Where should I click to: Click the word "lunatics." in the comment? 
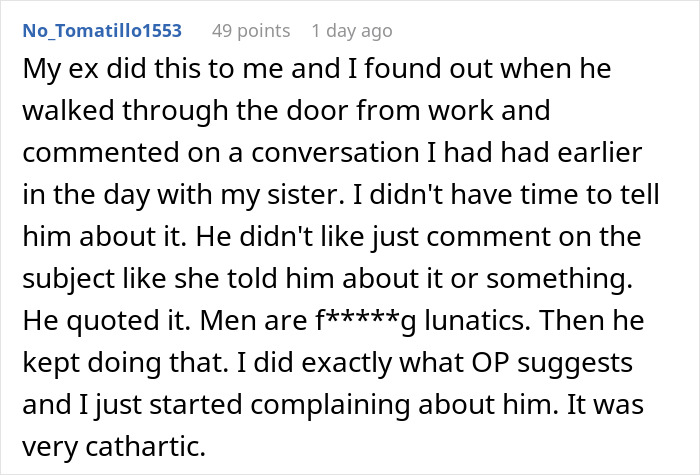478,321
